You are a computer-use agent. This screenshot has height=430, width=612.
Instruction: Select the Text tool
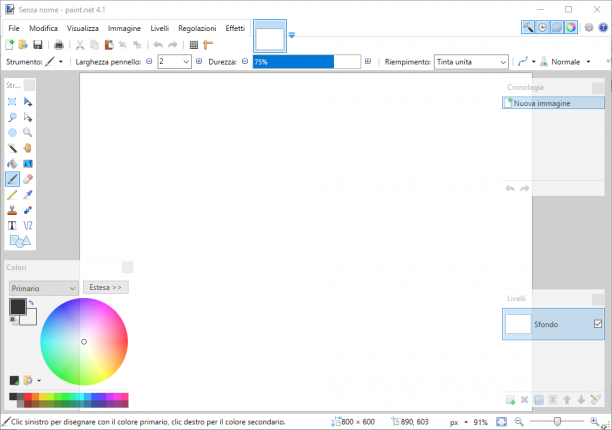[12, 226]
